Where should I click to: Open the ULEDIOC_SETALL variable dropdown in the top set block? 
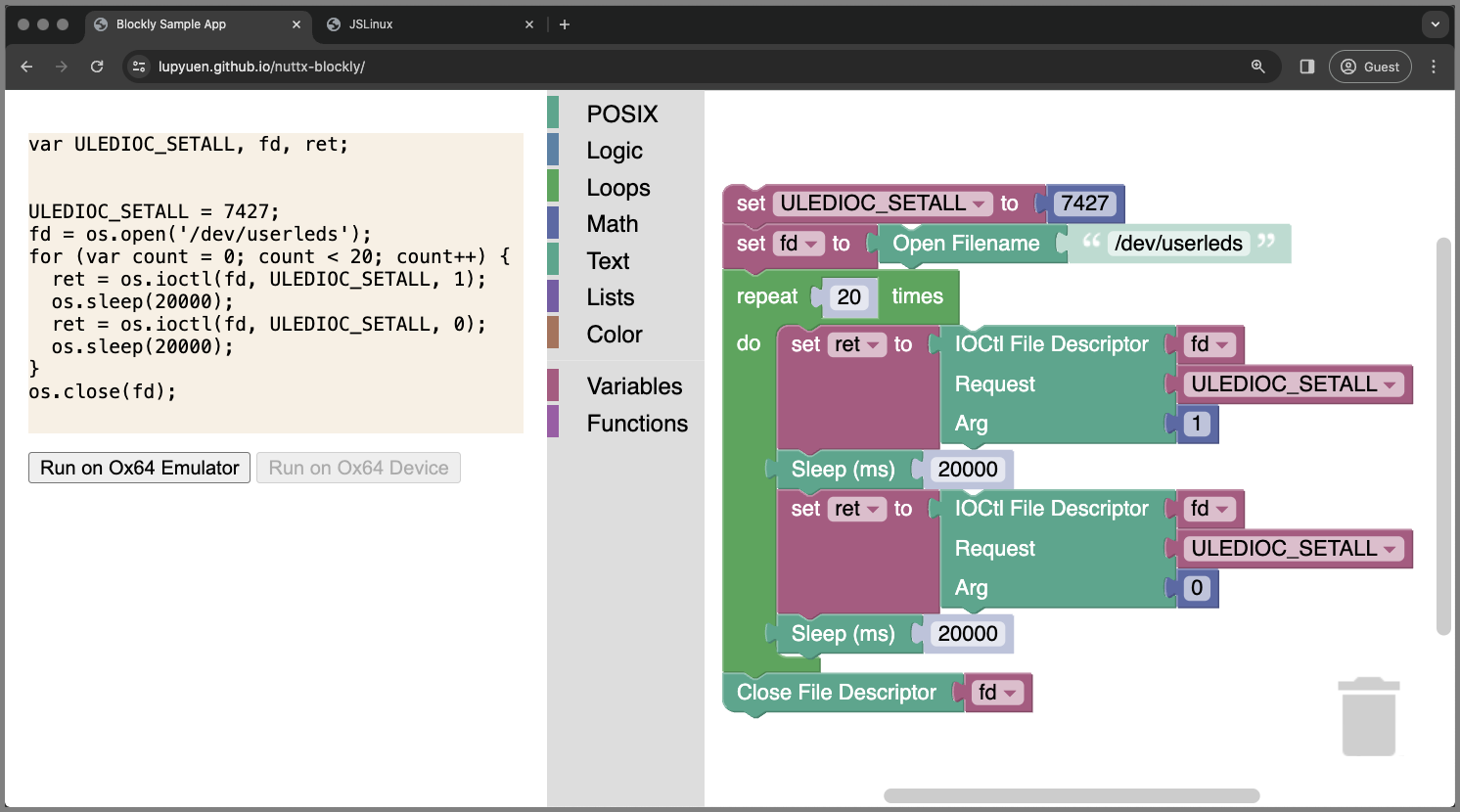click(x=979, y=203)
